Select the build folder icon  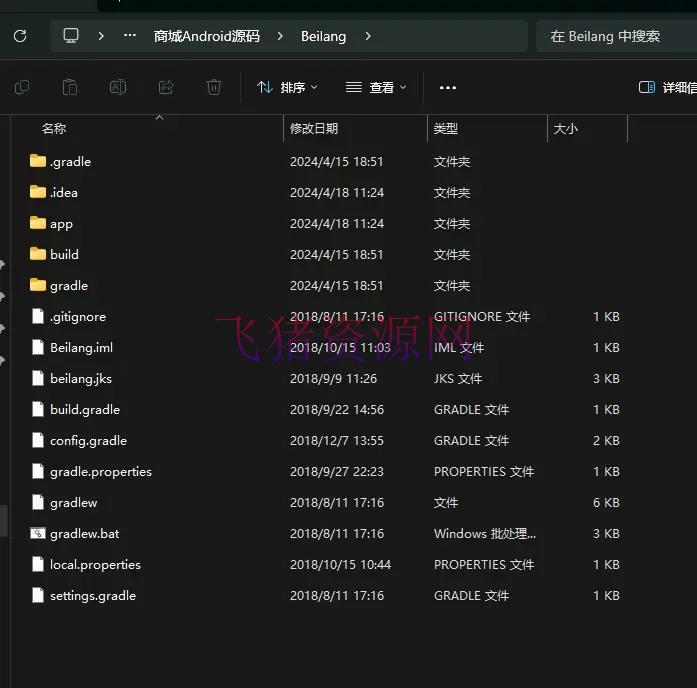click(38, 254)
